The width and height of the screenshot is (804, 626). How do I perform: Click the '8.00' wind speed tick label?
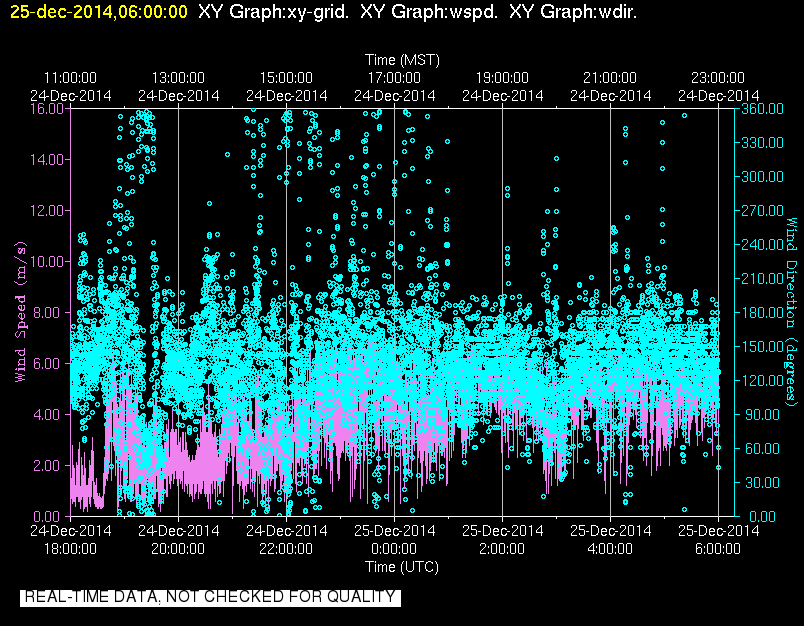click(x=50, y=312)
